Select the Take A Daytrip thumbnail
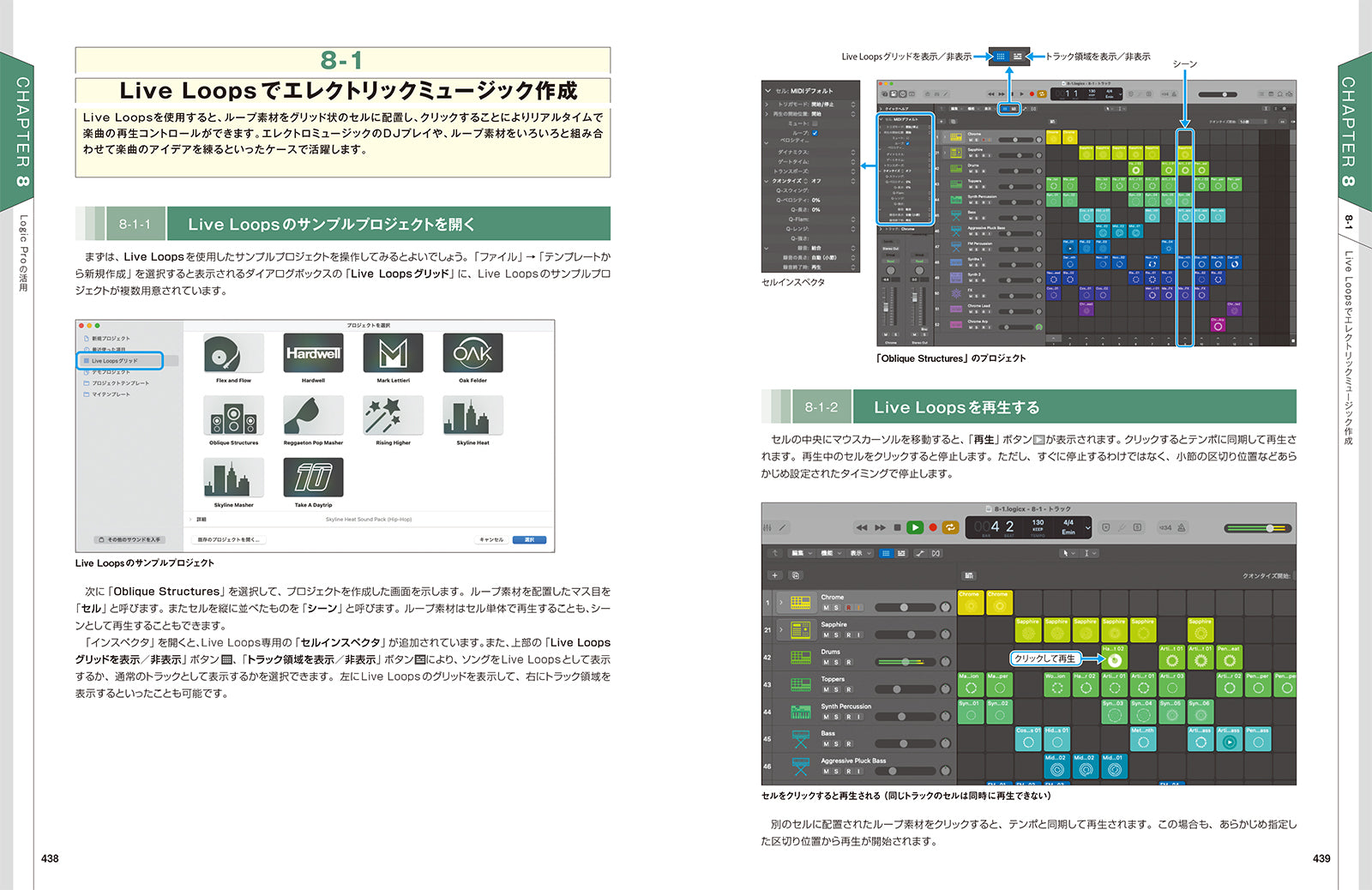The height and width of the screenshot is (890, 1372). pos(314,478)
